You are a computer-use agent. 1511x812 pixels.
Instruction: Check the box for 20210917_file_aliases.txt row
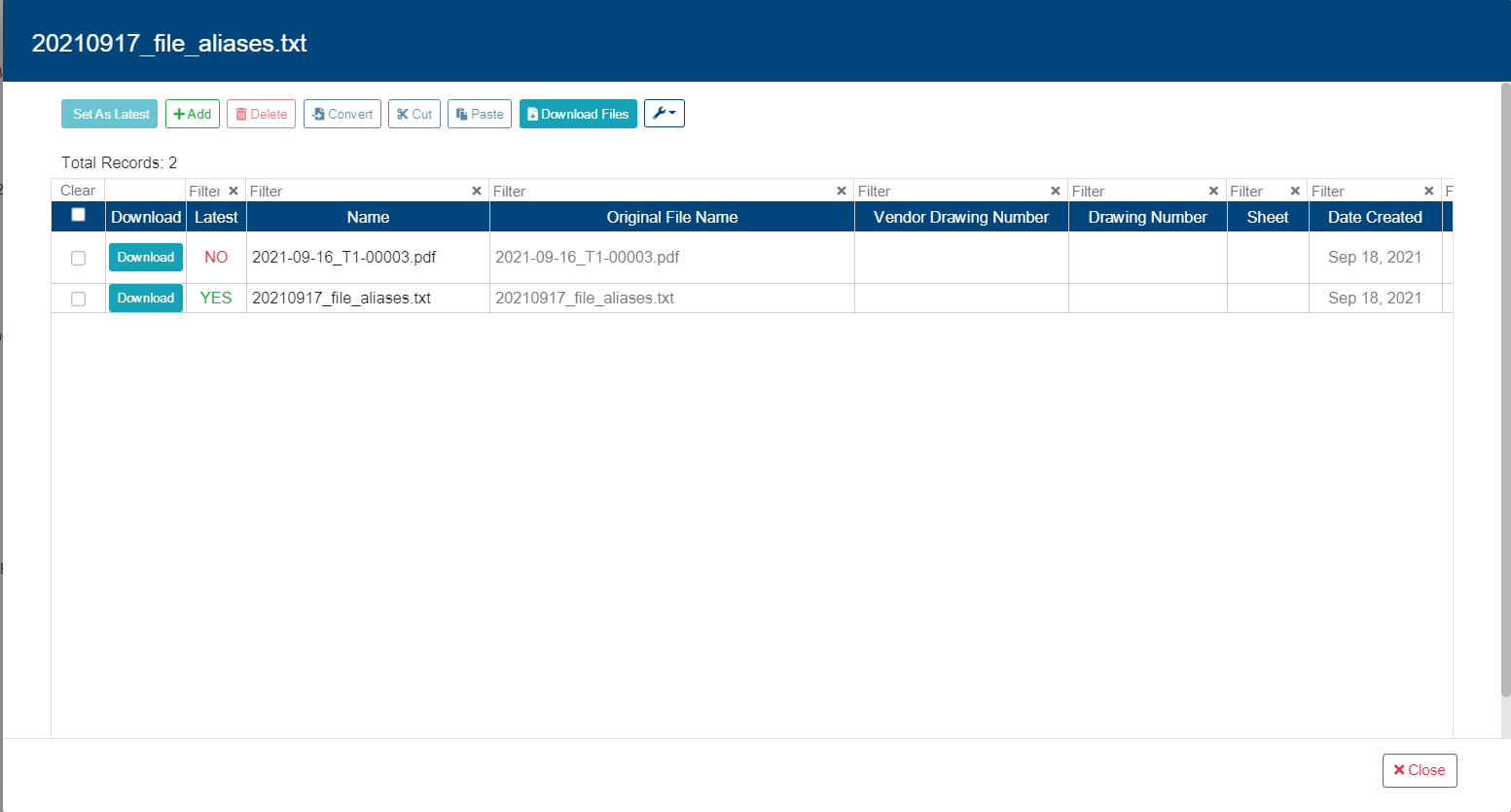point(79,299)
